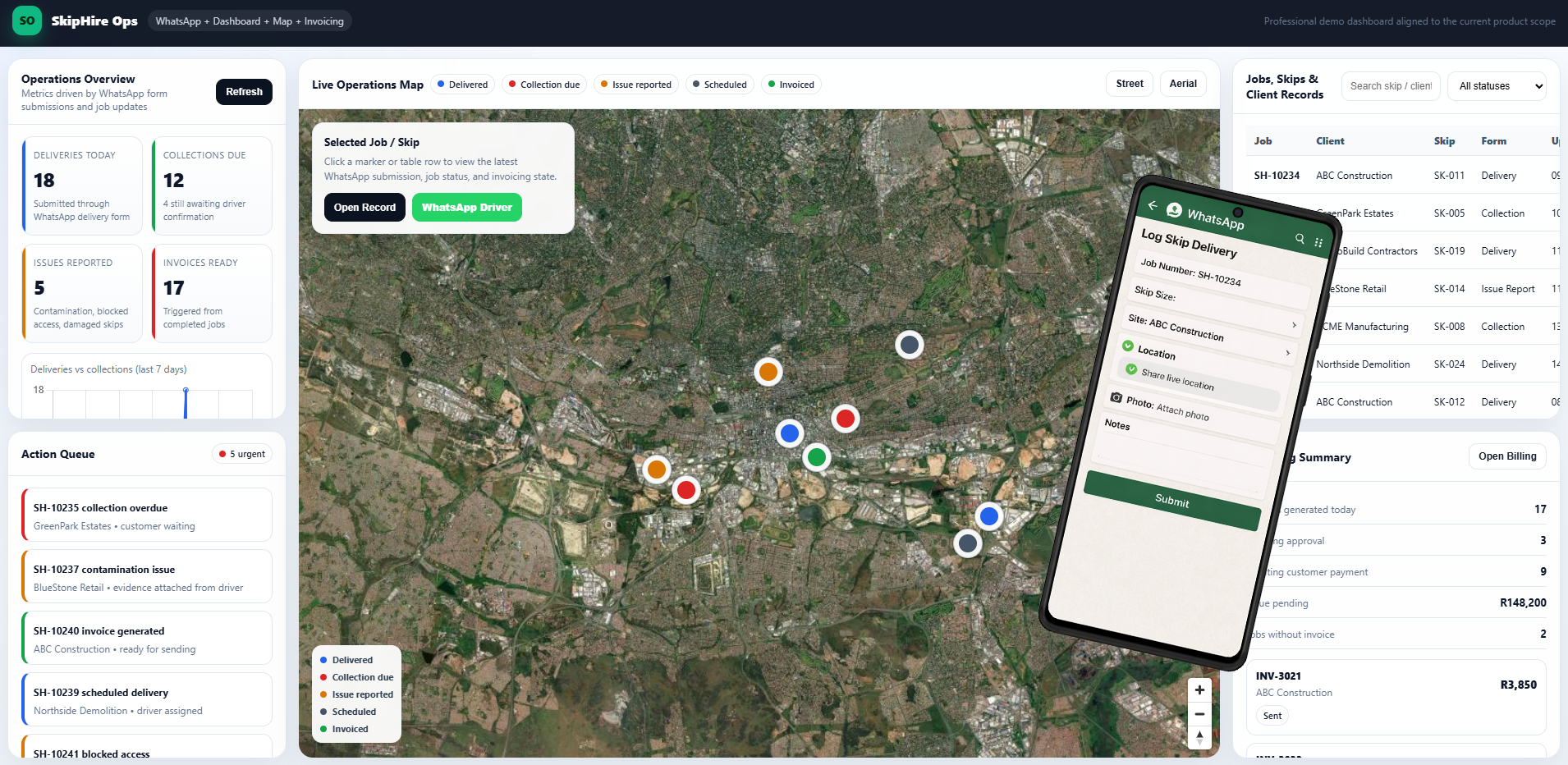
Task: Click the search magnifier in the WhatsApp header
Action: (1300, 238)
